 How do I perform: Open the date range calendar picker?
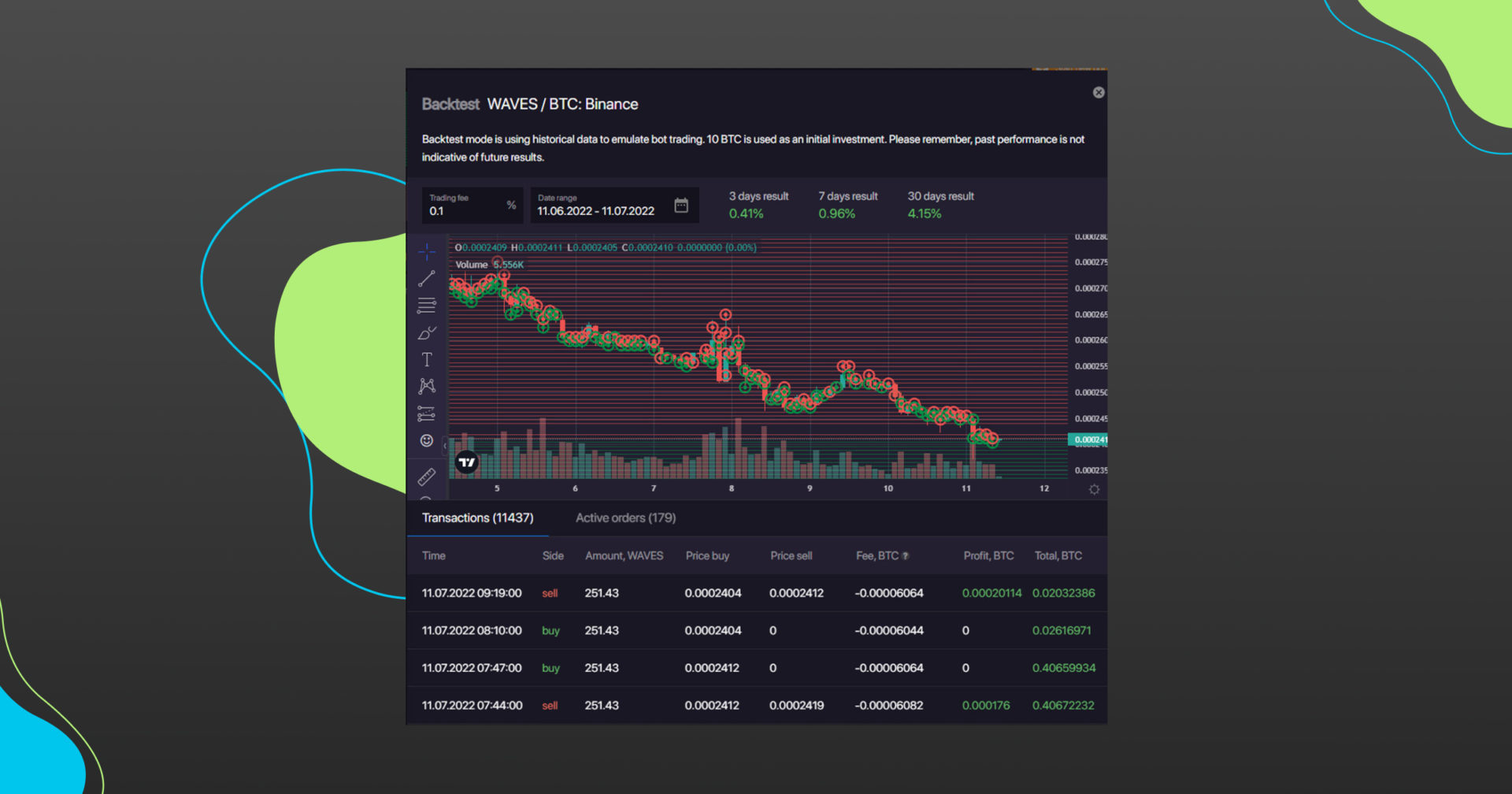tap(681, 206)
